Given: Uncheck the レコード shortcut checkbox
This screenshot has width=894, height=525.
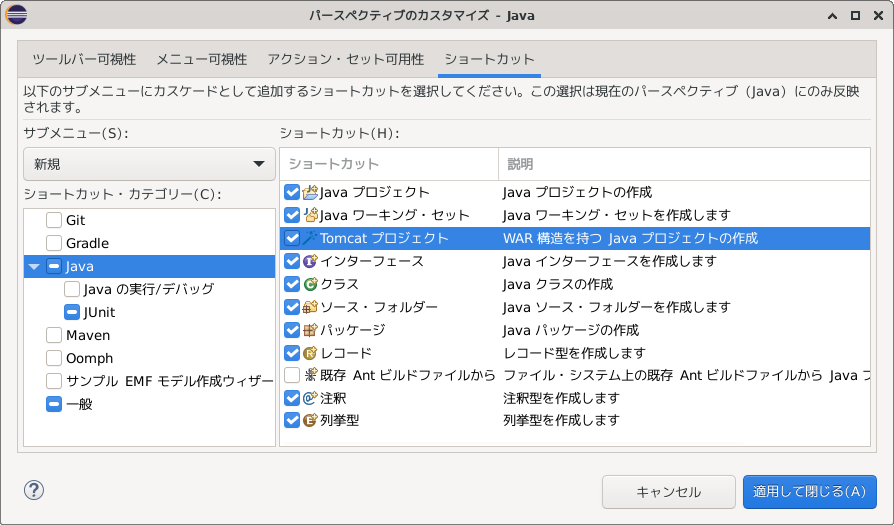Looking at the screenshot, I should (x=292, y=353).
